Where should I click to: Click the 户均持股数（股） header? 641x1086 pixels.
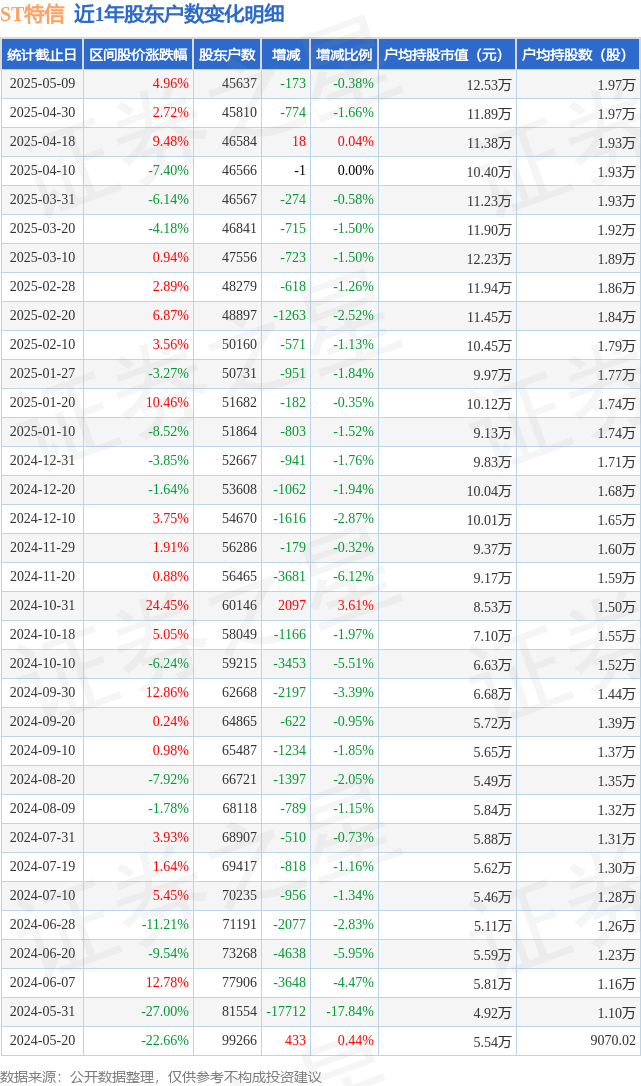[577, 55]
